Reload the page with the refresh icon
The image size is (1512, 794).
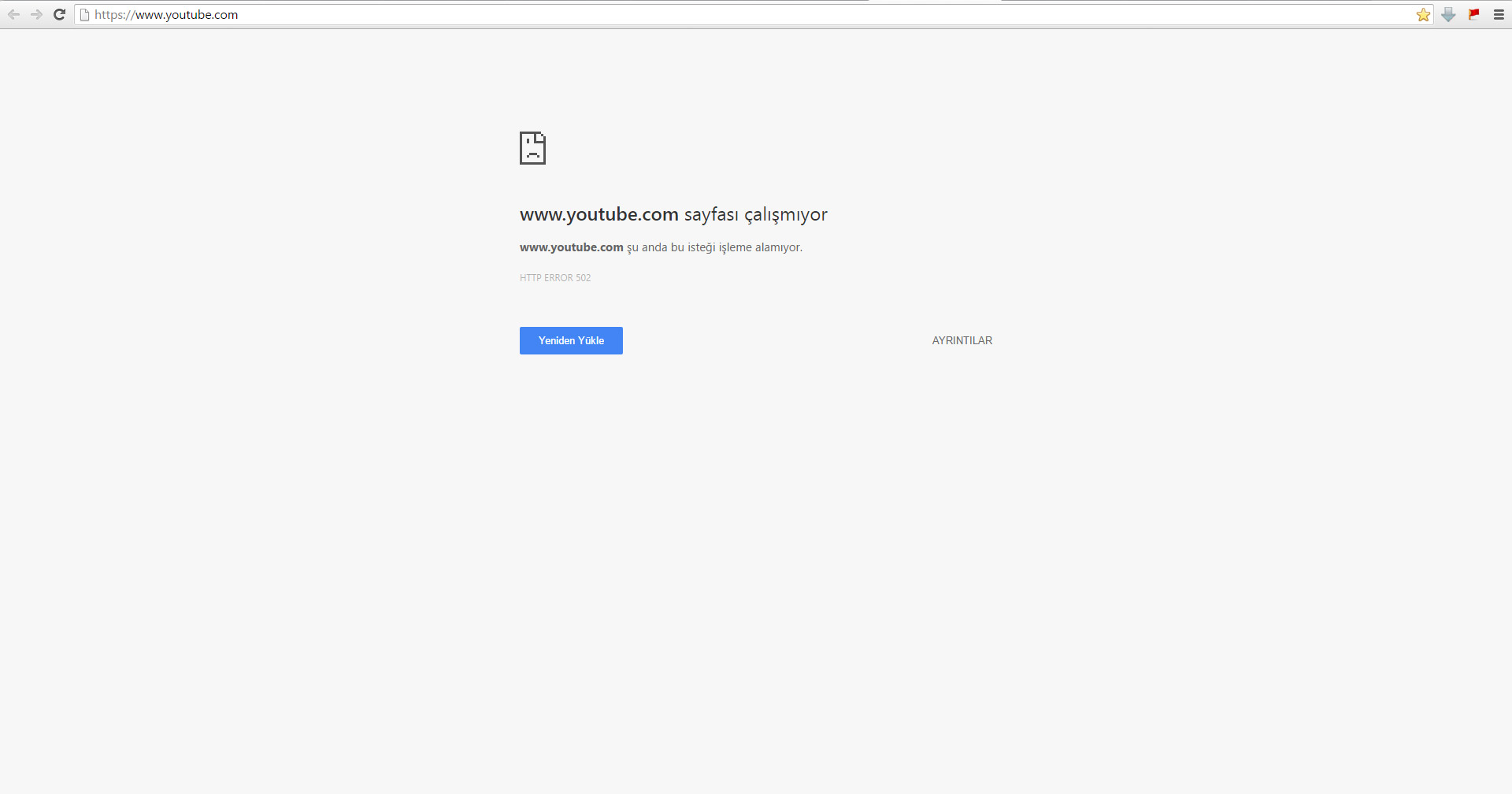pos(59,14)
